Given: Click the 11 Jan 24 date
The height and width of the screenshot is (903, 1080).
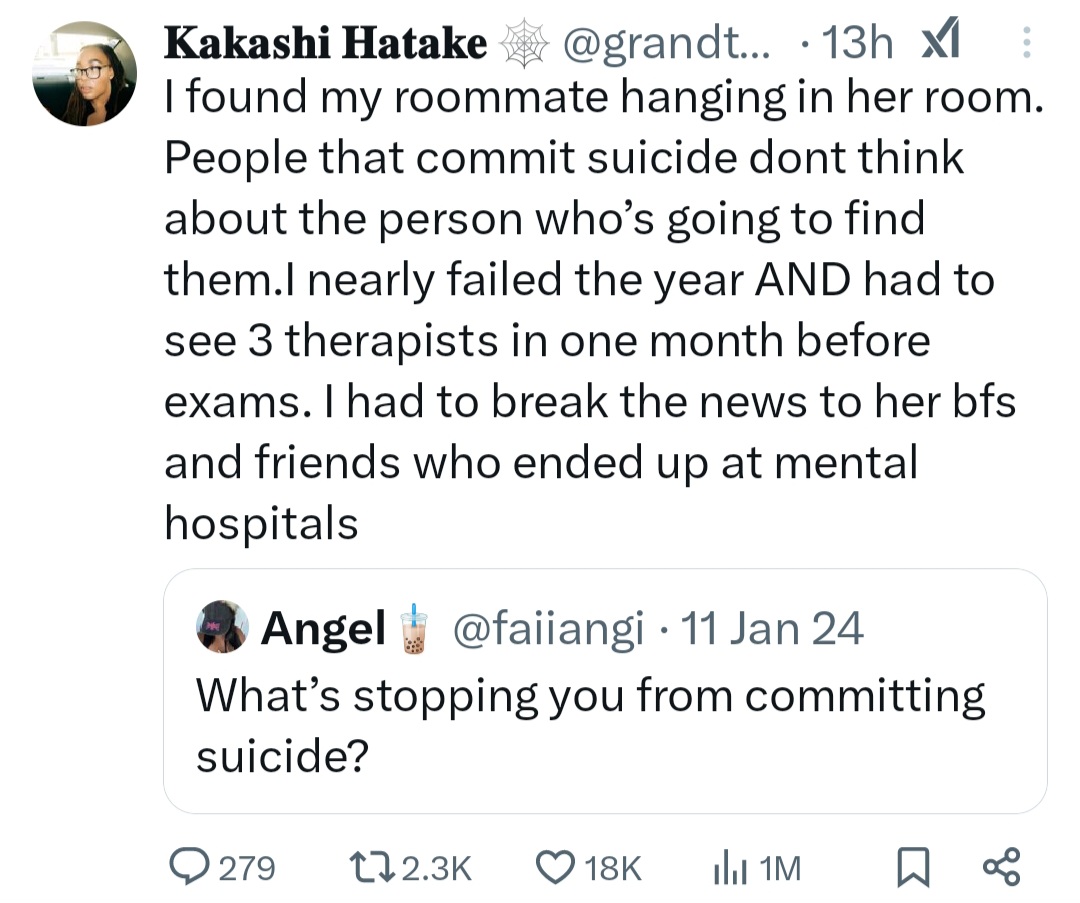Looking at the screenshot, I should pos(770,629).
